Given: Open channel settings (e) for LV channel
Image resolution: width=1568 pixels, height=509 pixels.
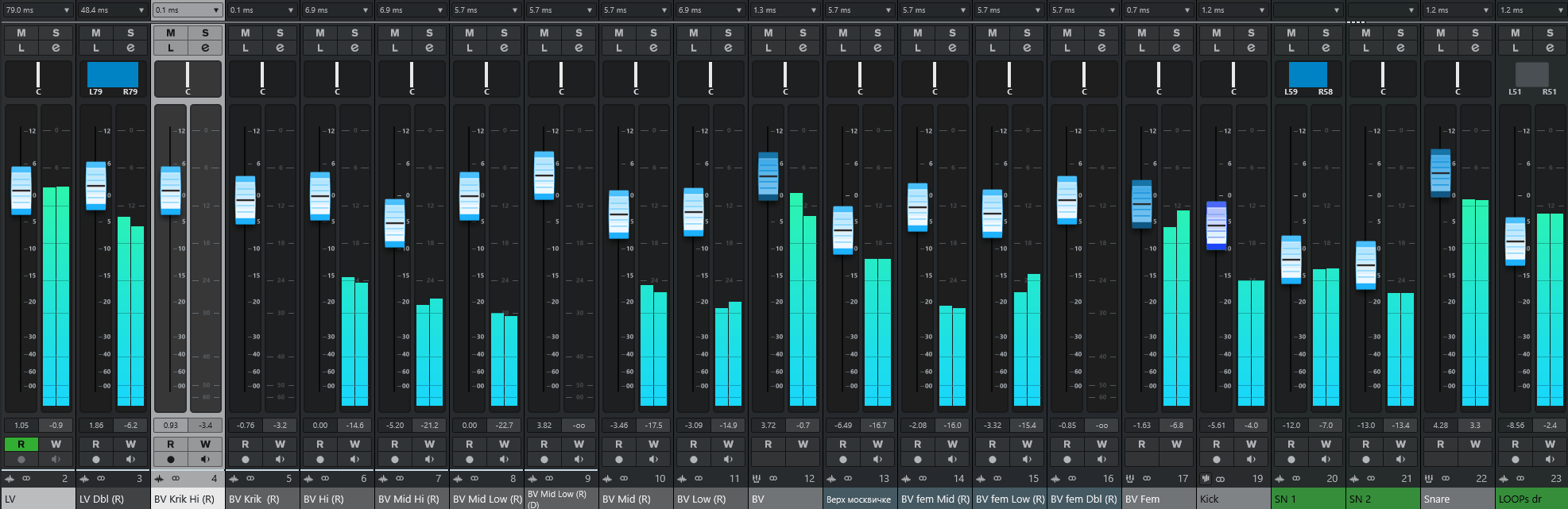Looking at the screenshot, I should pyautogui.click(x=56, y=48).
